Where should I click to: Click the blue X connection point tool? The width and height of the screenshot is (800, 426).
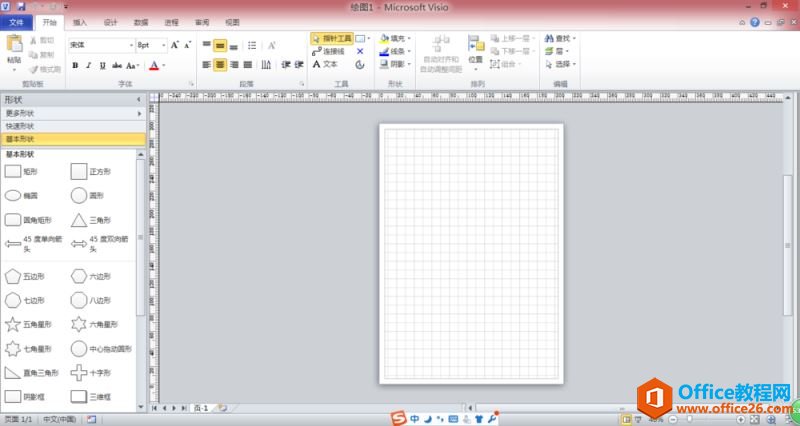[360, 52]
